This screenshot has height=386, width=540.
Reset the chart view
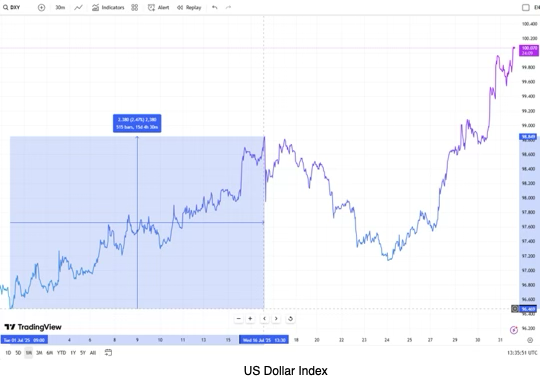tap(290, 319)
